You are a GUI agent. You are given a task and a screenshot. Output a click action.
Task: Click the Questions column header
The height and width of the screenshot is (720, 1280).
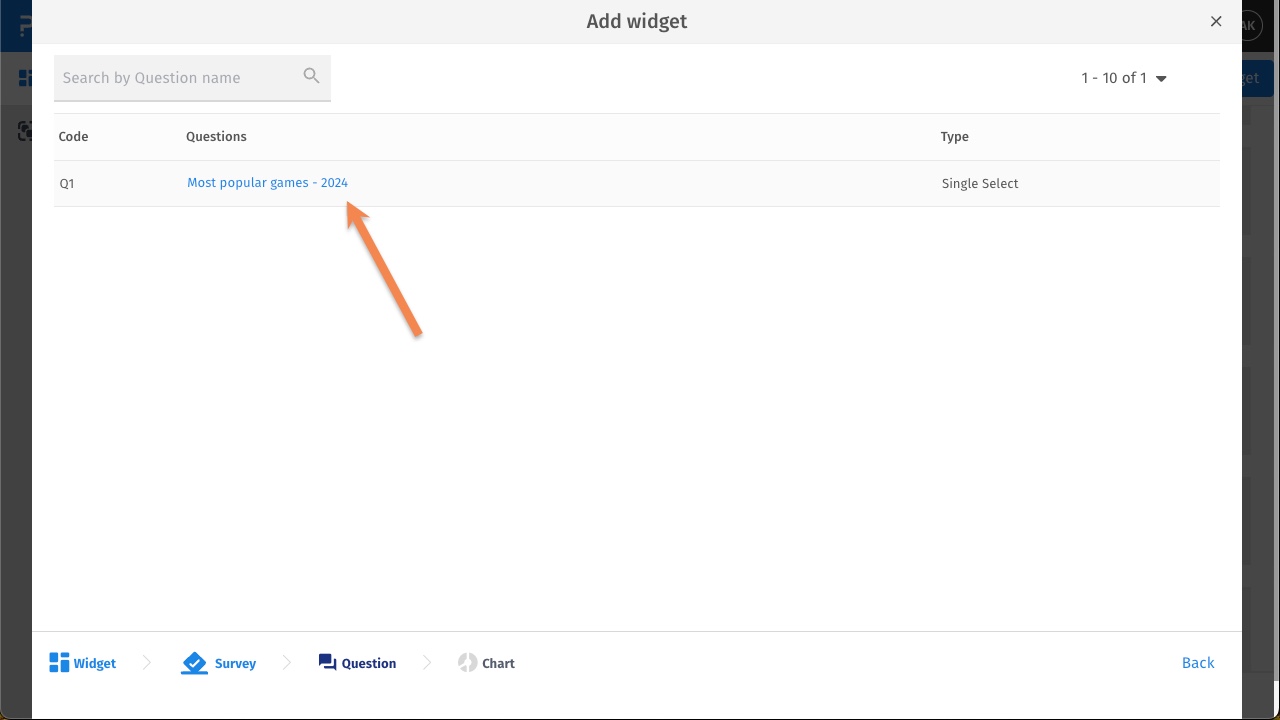coord(216,137)
